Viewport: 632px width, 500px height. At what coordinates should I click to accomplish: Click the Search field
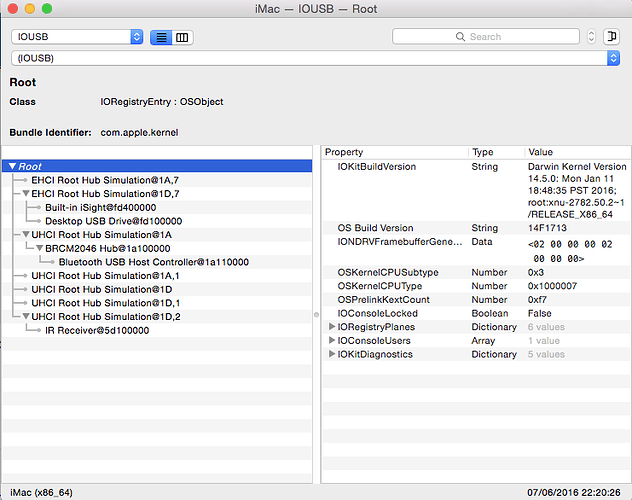click(x=486, y=37)
